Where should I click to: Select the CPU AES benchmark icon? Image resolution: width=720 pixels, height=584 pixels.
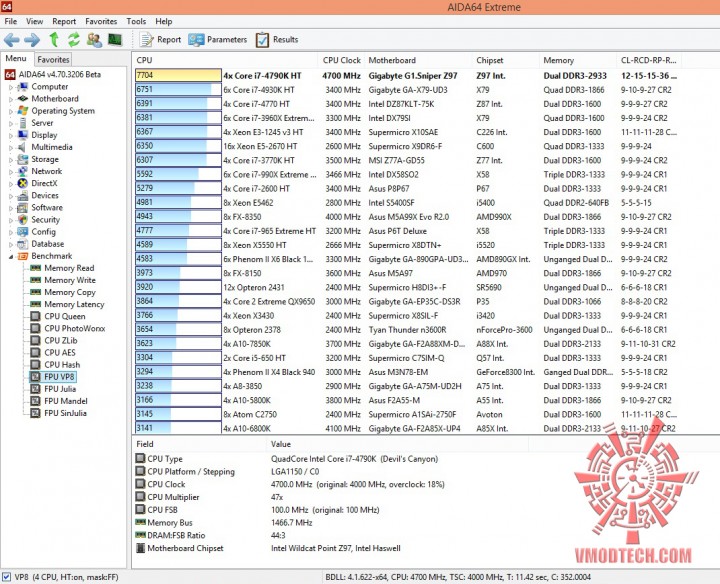tap(35, 353)
